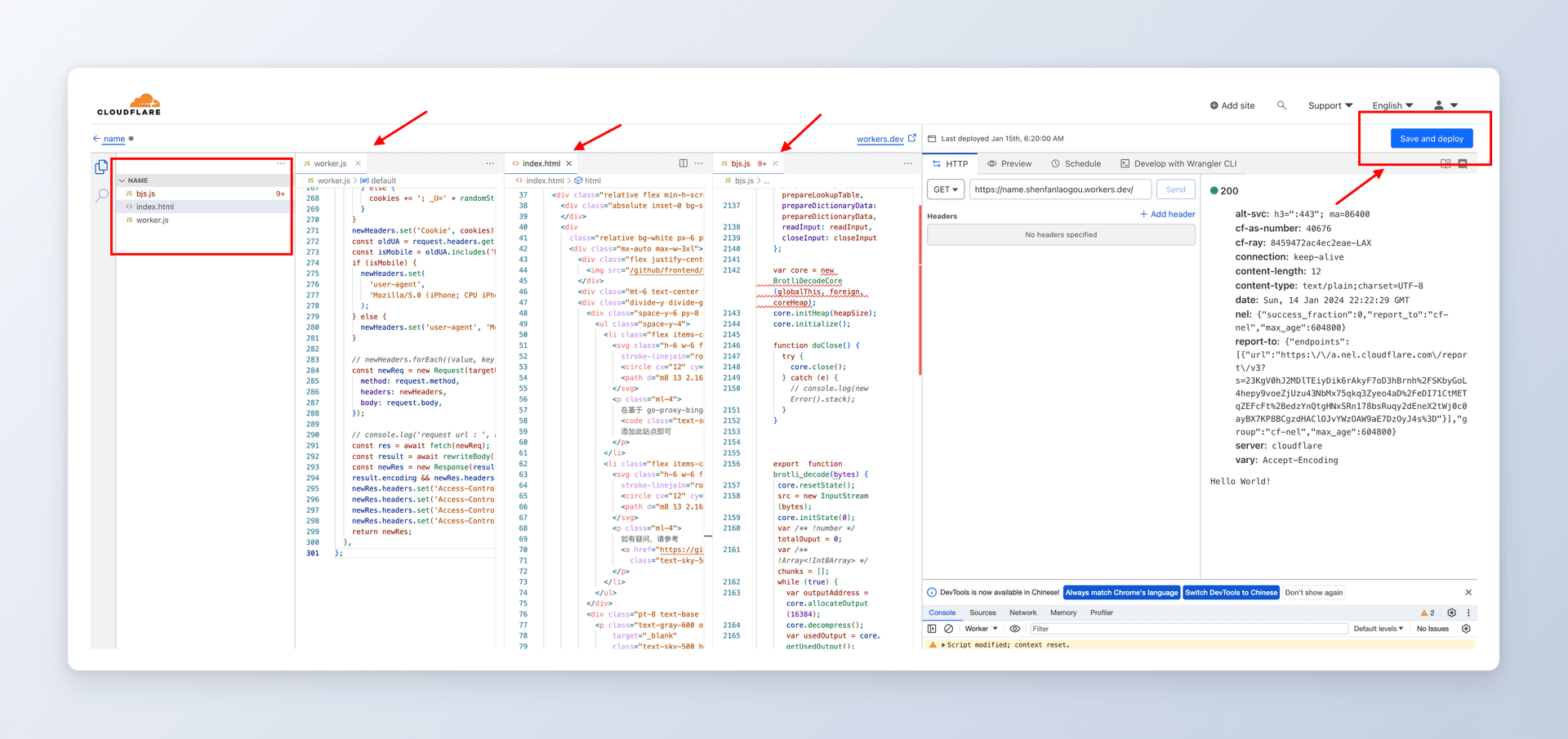1568x739 pixels.
Task: Open more actions for bjs.js editor group
Action: coord(907,163)
